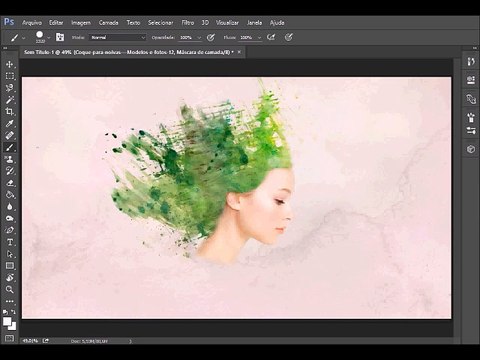The height and width of the screenshot is (360, 480).
Task: Select the Type tool
Action: coord(9,242)
